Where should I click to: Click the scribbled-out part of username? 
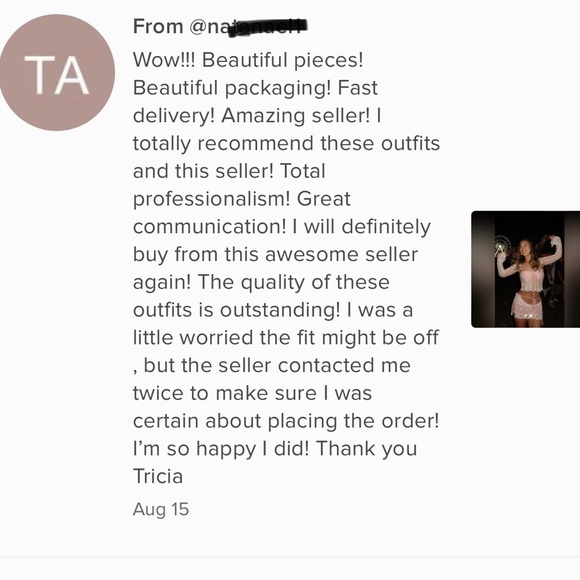(x=268, y=27)
